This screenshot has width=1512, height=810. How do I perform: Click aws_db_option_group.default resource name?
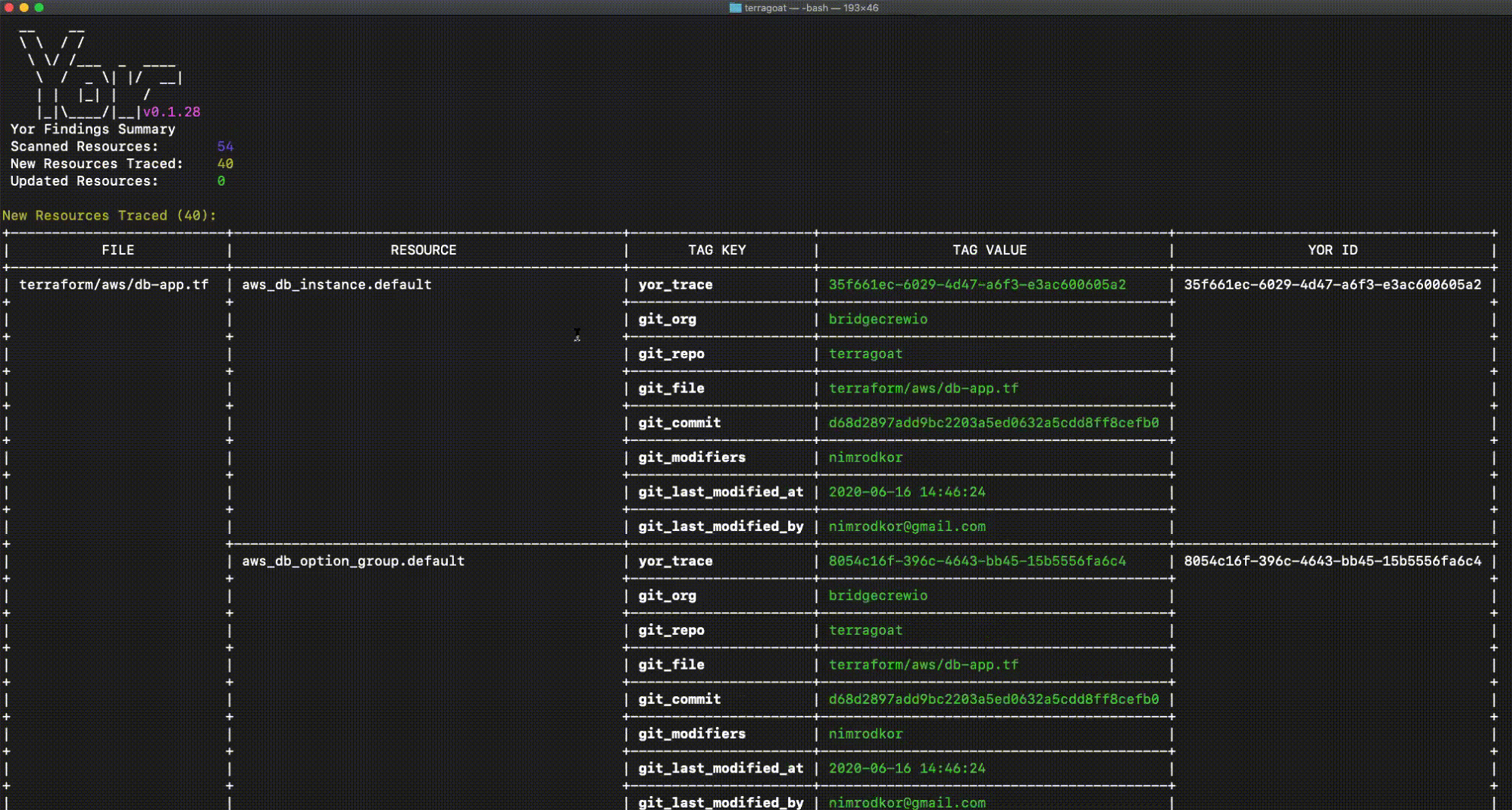coord(353,562)
